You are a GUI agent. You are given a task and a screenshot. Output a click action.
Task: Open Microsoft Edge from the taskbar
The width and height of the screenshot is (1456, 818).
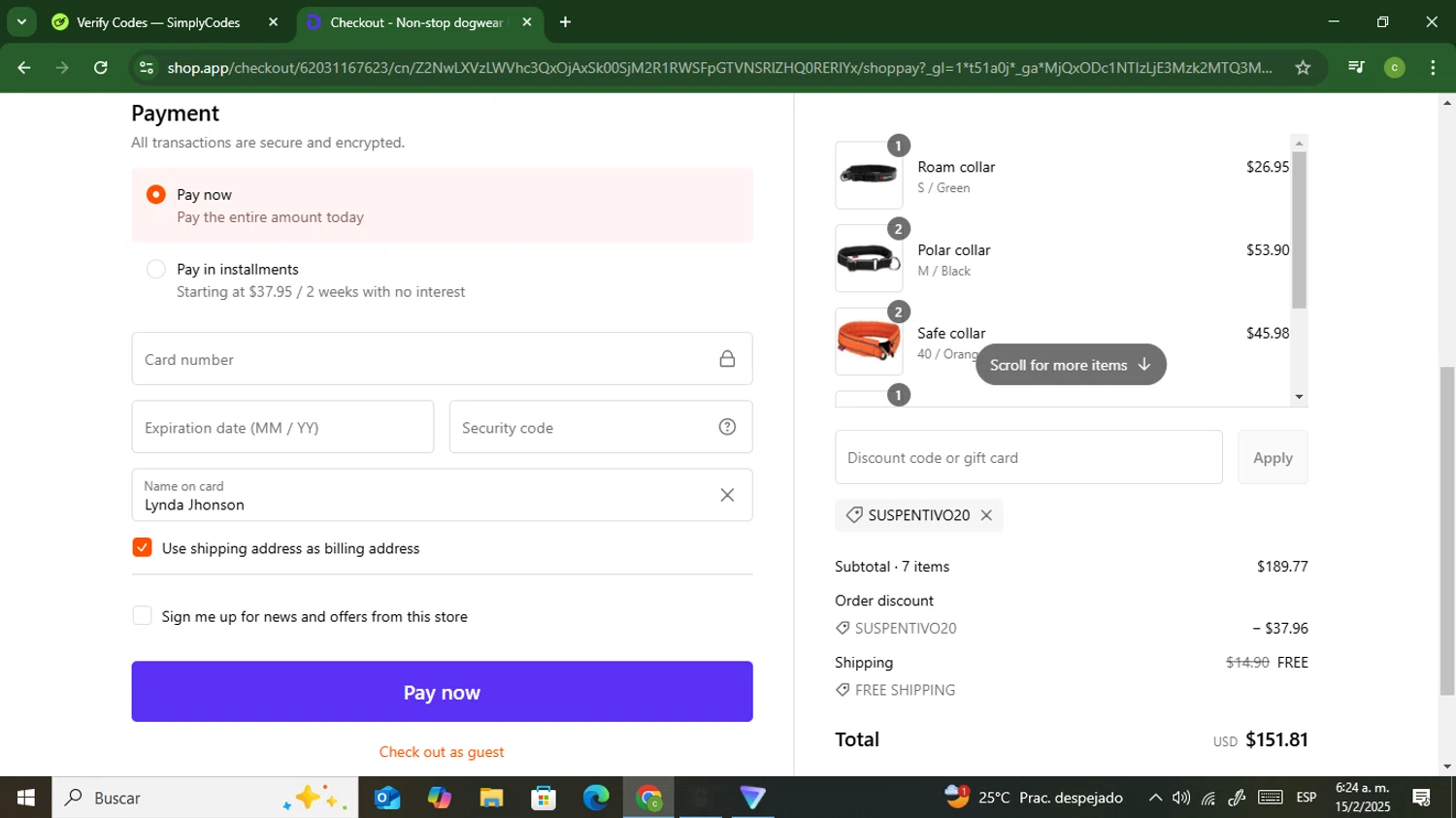tap(596, 798)
